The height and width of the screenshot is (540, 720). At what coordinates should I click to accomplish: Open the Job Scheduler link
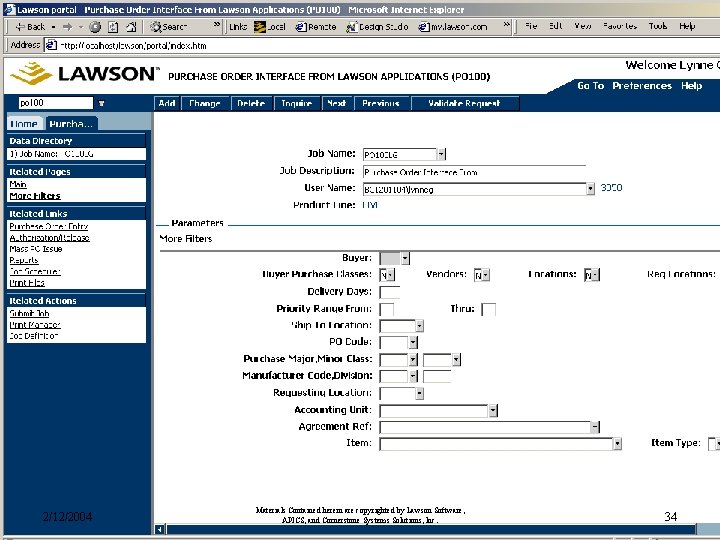coord(35,271)
